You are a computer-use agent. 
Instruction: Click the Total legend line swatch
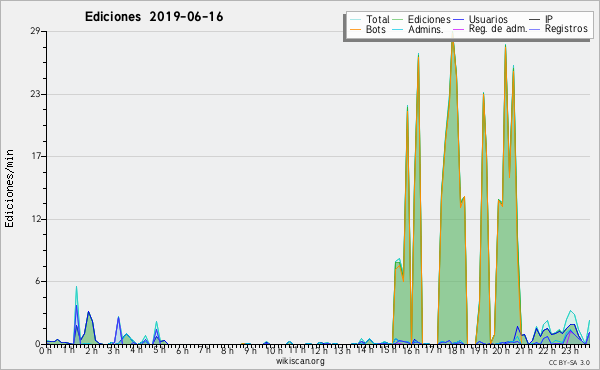[x=356, y=20]
